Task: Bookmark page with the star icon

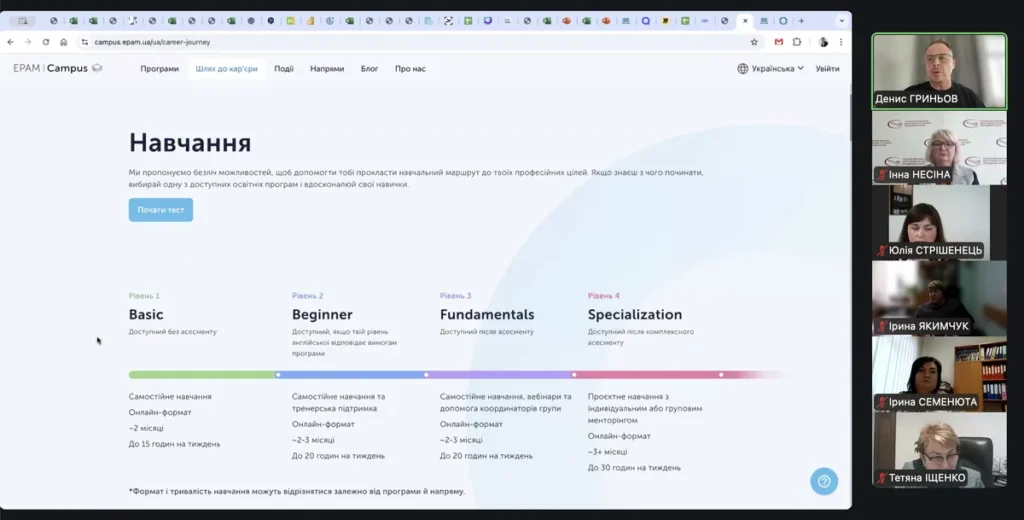Action: tap(754, 42)
